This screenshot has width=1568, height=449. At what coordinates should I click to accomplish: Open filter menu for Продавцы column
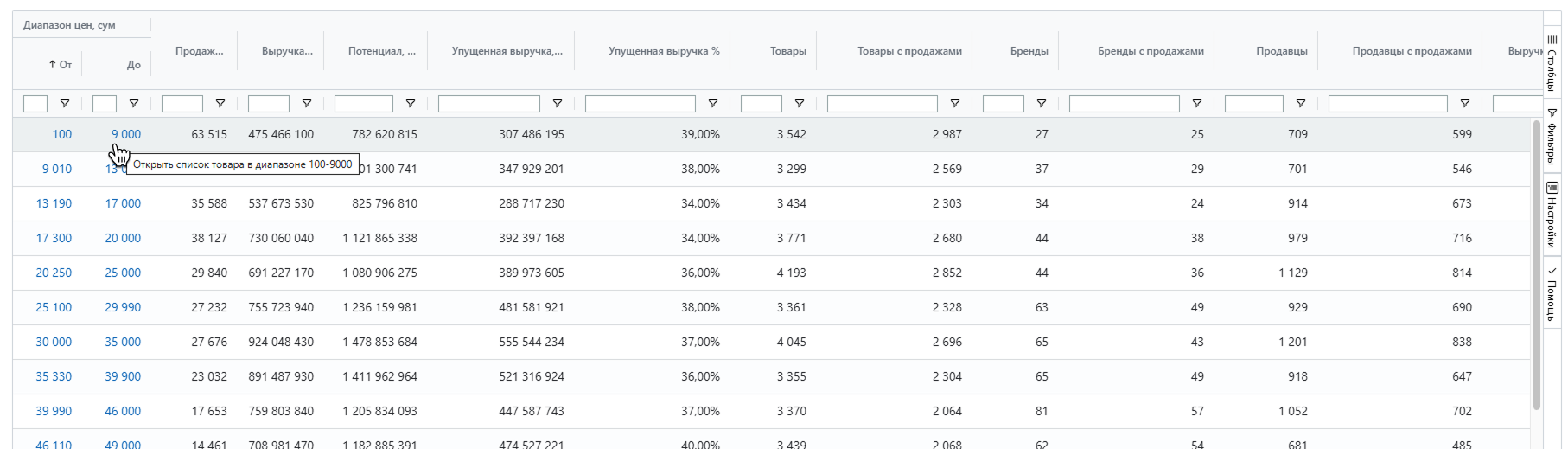tap(1301, 104)
